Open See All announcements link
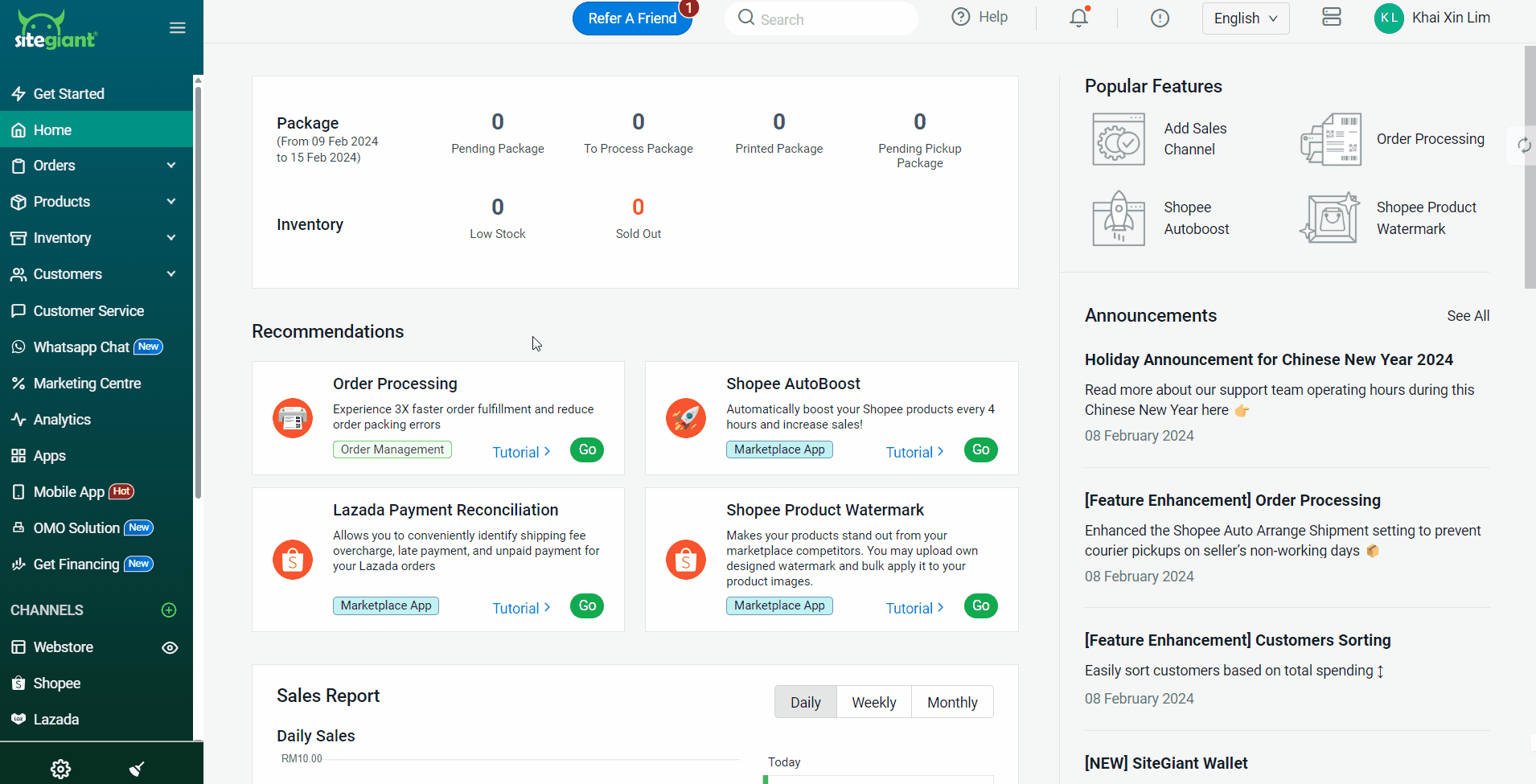Image resolution: width=1536 pixels, height=784 pixels. [x=1468, y=316]
